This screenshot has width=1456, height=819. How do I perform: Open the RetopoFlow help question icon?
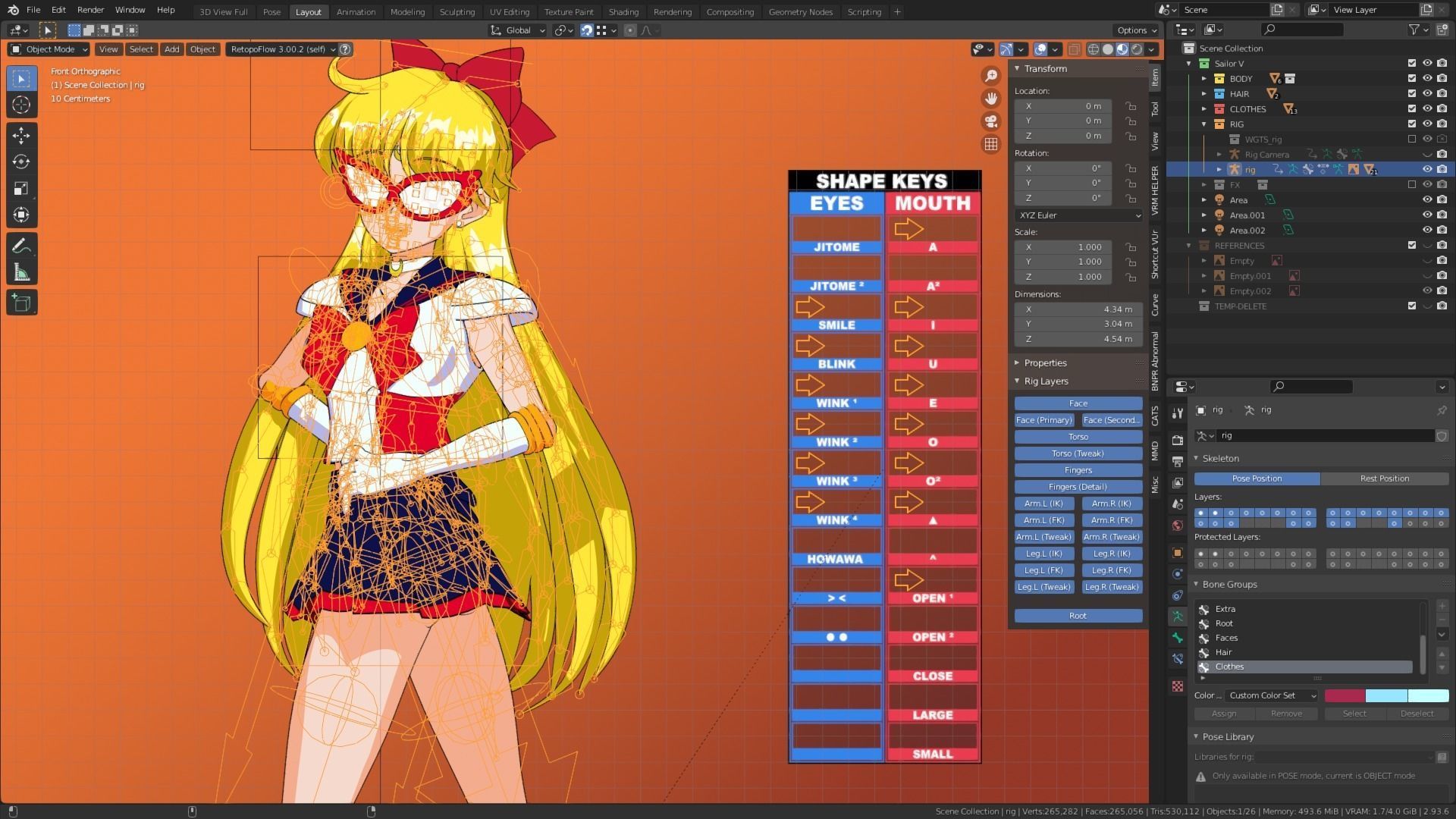pyautogui.click(x=345, y=49)
